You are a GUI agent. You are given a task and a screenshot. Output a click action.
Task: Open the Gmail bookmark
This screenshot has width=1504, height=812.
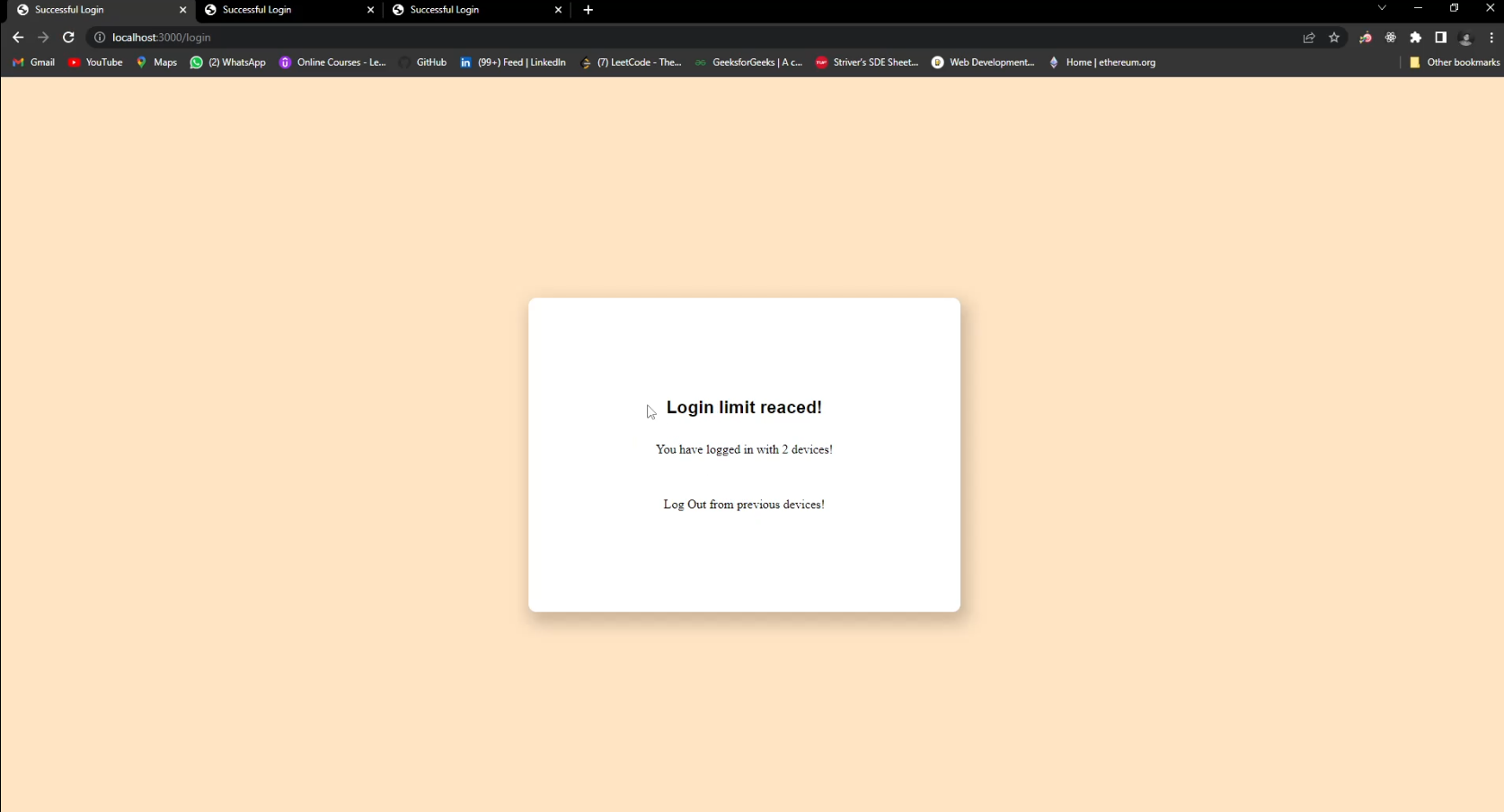33,62
